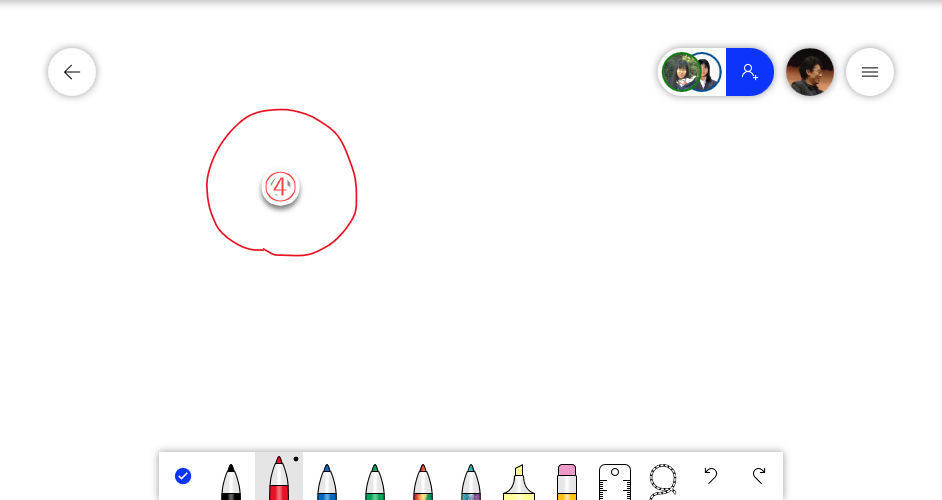Activate the pink eraser tool
The width and height of the screenshot is (942, 500).
567,481
